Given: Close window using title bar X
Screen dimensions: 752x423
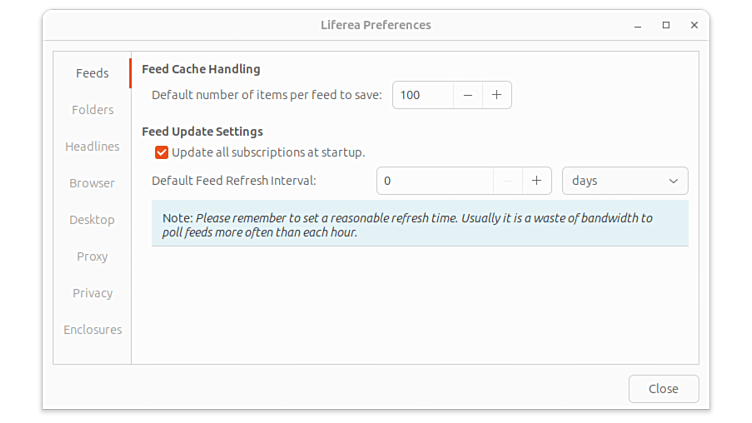Looking at the screenshot, I should (x=694, y=25).
